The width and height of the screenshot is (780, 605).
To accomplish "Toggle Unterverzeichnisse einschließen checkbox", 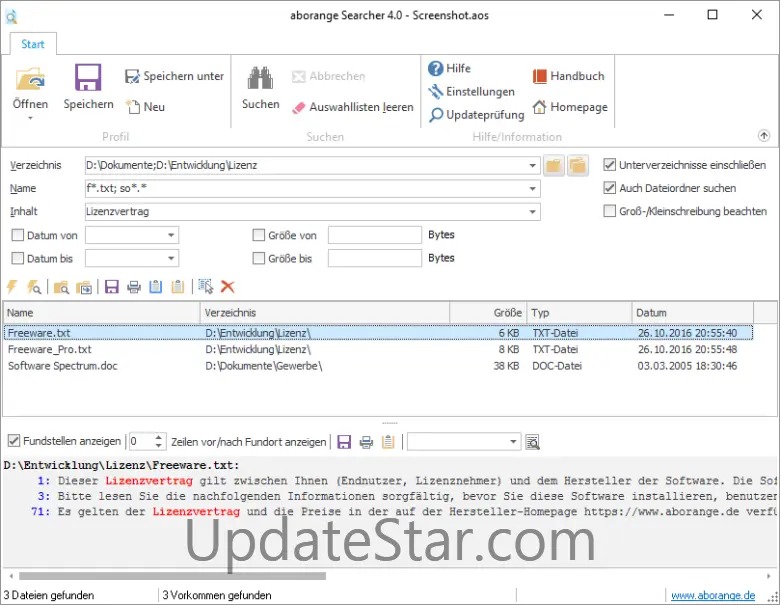I will point(609,165).
